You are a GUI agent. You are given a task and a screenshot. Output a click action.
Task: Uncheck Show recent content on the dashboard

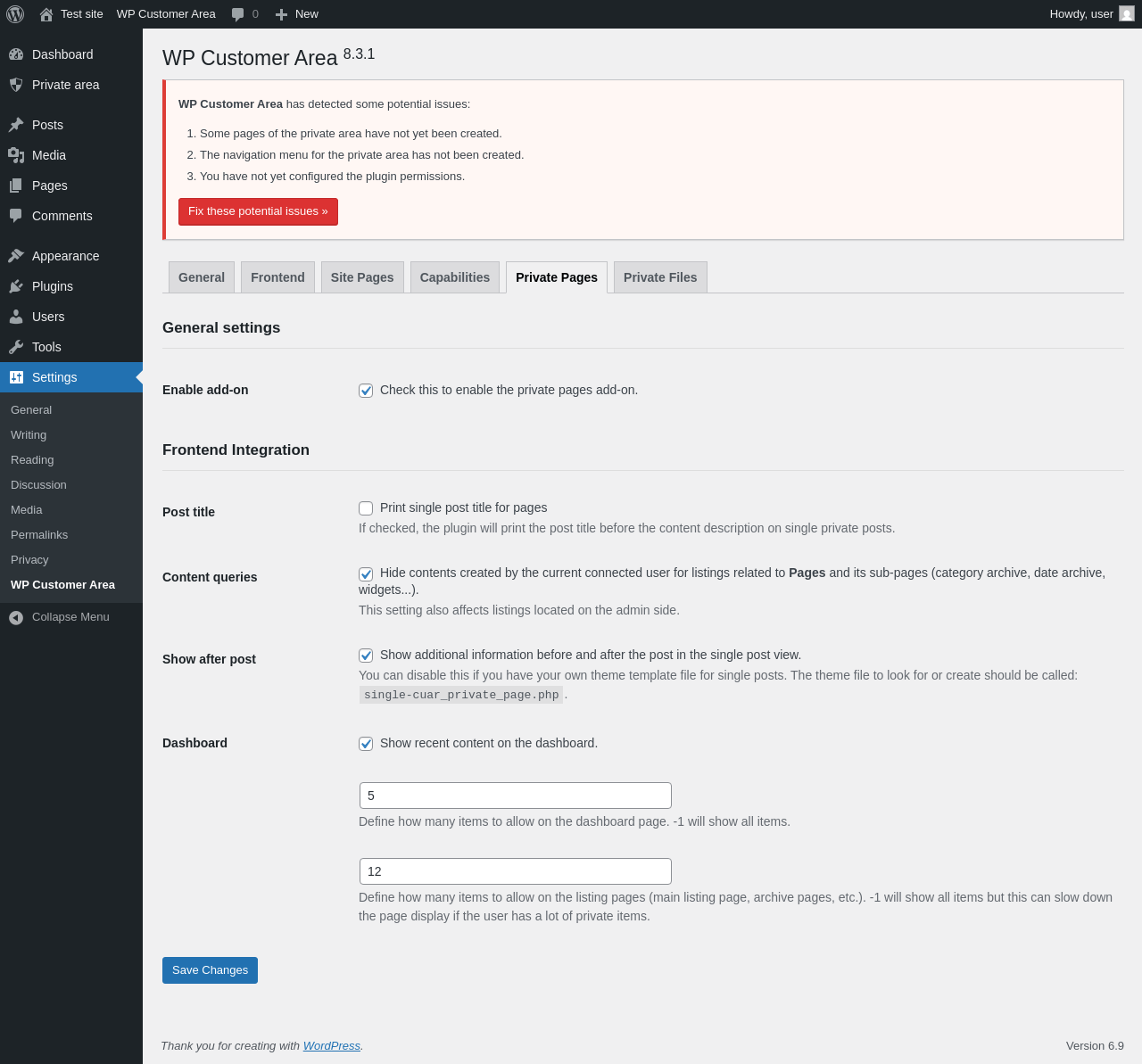tap(366, 744)
